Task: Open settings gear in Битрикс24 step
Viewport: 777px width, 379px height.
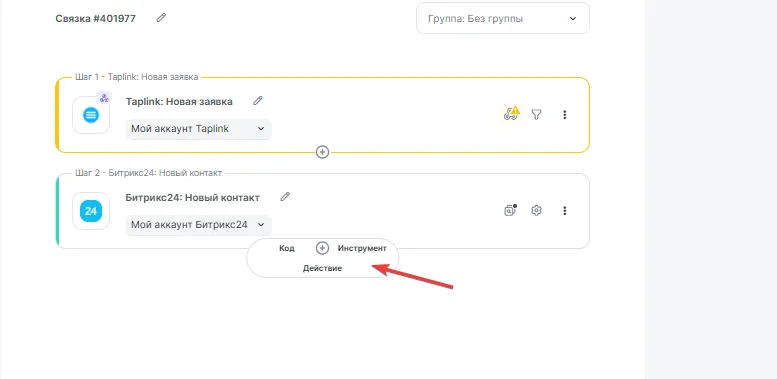Action: (536, 211)
